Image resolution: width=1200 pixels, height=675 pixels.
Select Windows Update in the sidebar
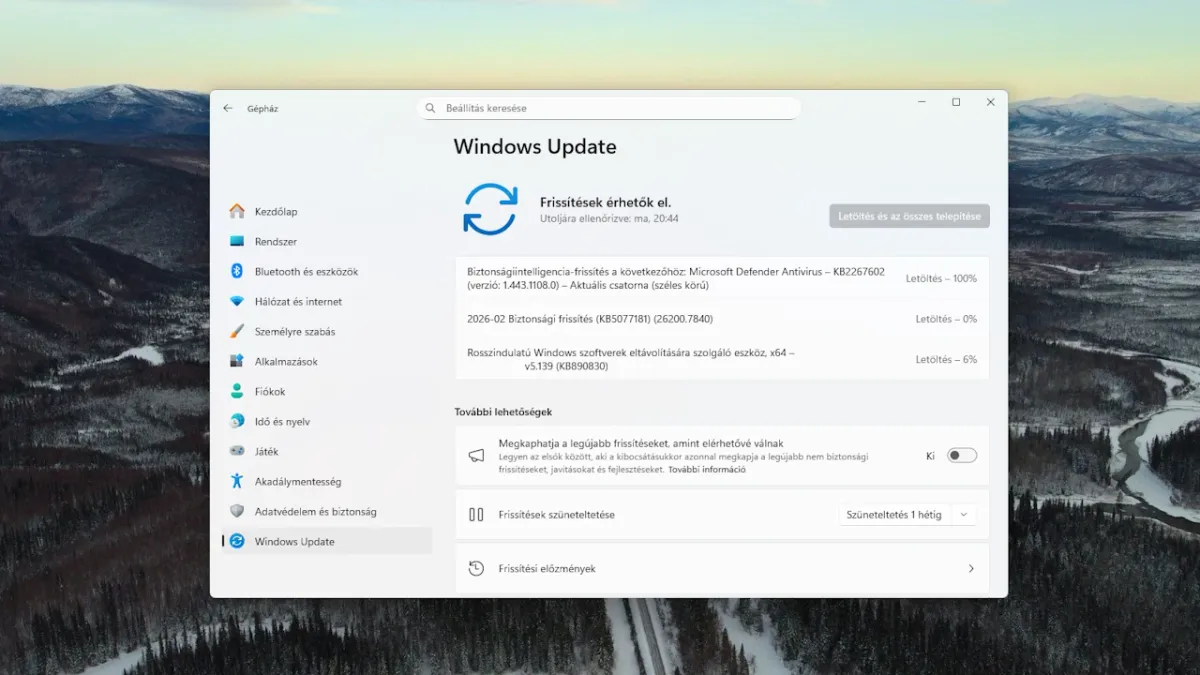point(295,541)
